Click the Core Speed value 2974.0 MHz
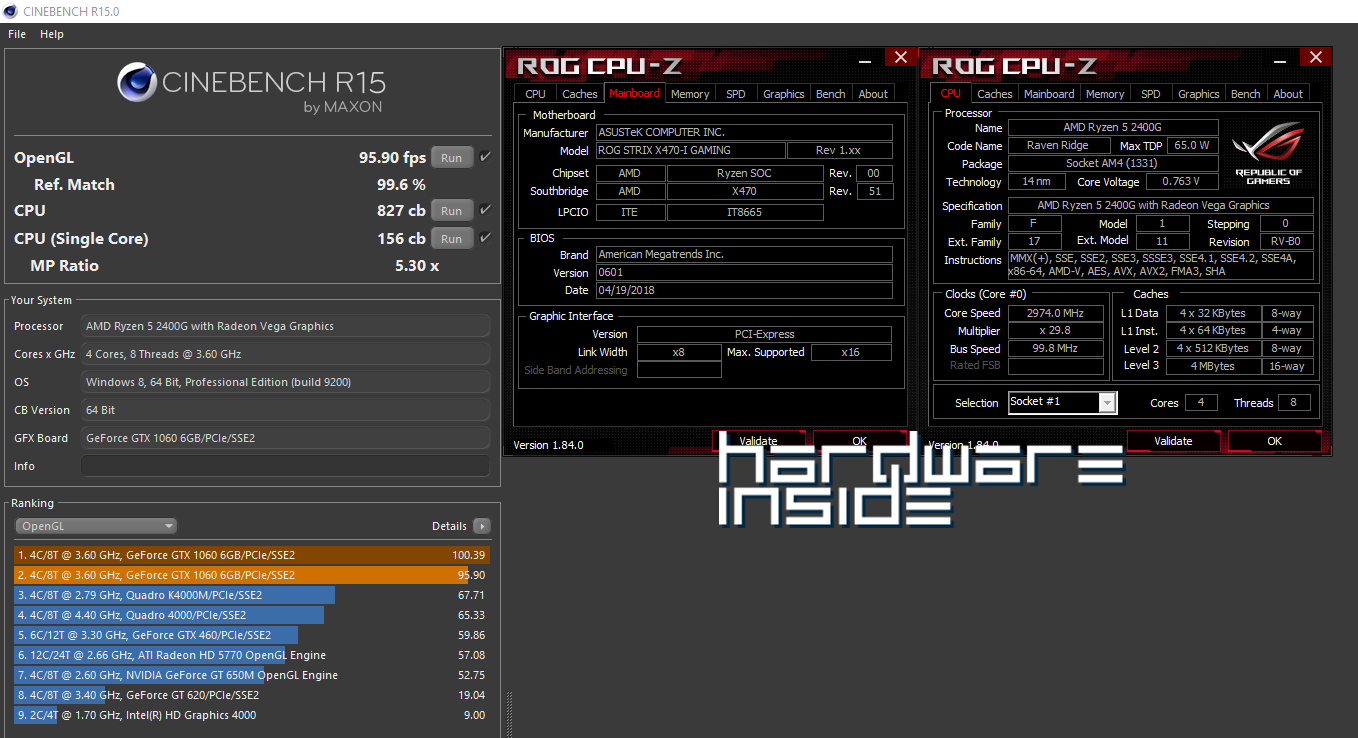Screen dimensions: 1358x738 (1056, 313)
